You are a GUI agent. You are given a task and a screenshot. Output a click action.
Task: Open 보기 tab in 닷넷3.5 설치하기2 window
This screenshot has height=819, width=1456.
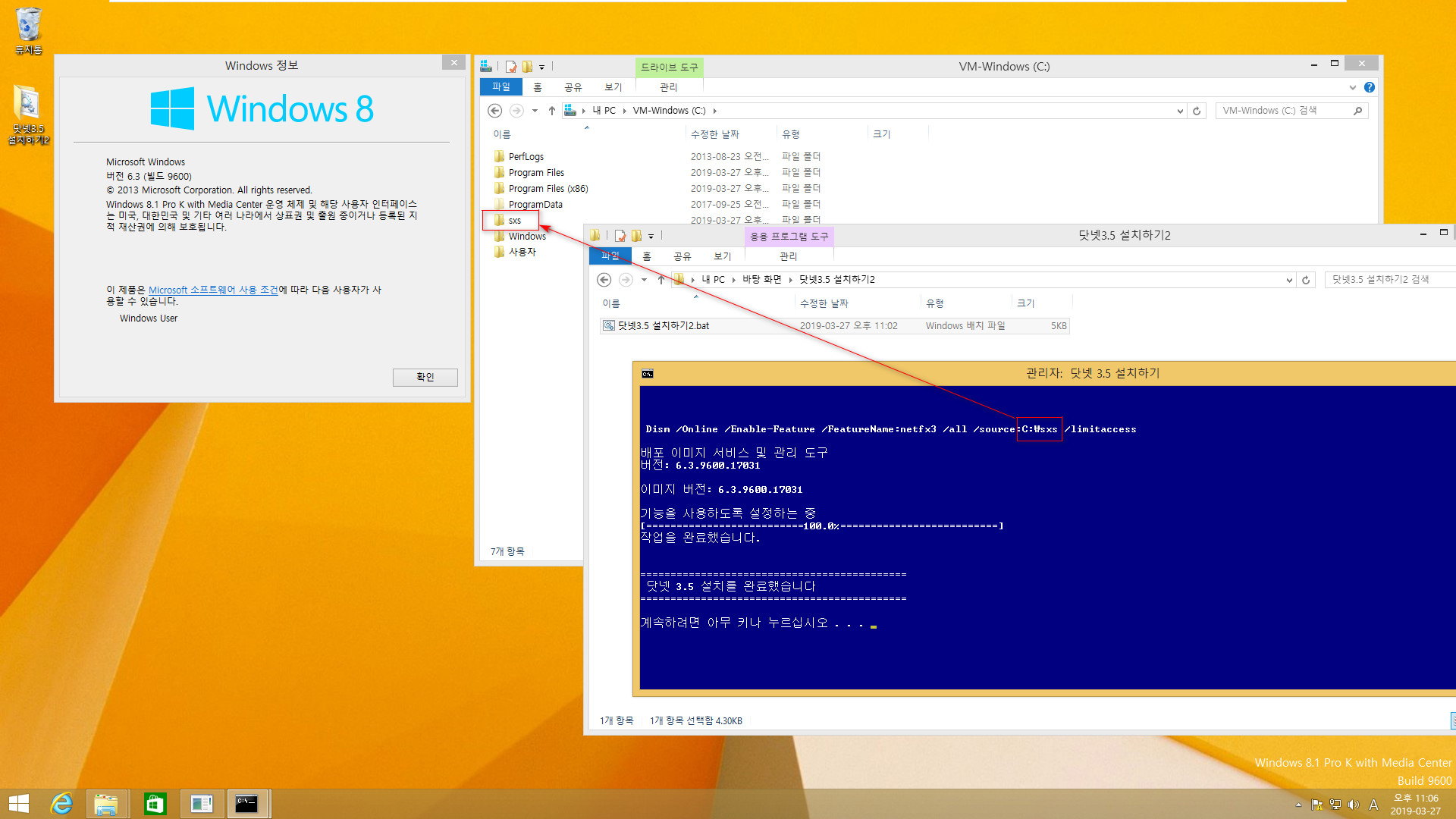pyautogui.click(x=723, y=256)
